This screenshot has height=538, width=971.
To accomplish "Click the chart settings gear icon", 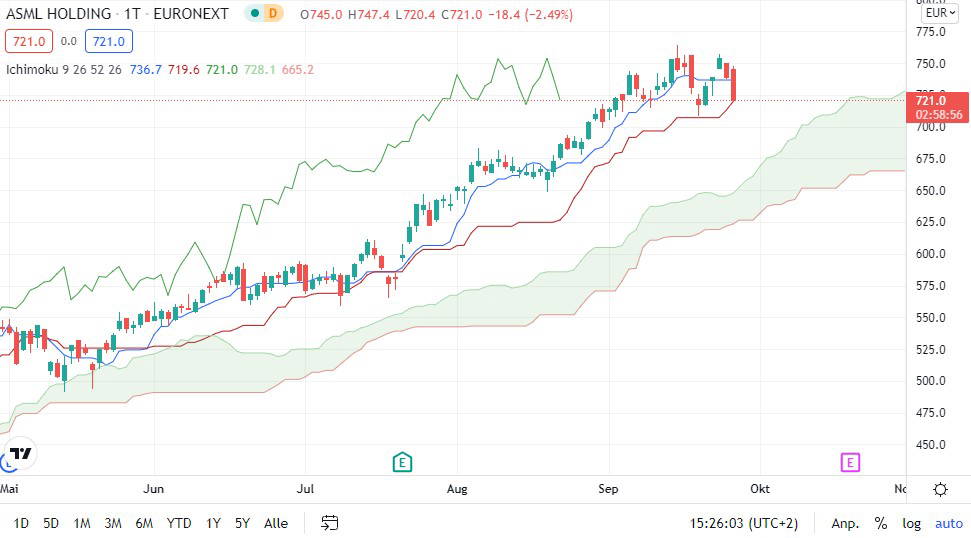I will coord(940,490).
